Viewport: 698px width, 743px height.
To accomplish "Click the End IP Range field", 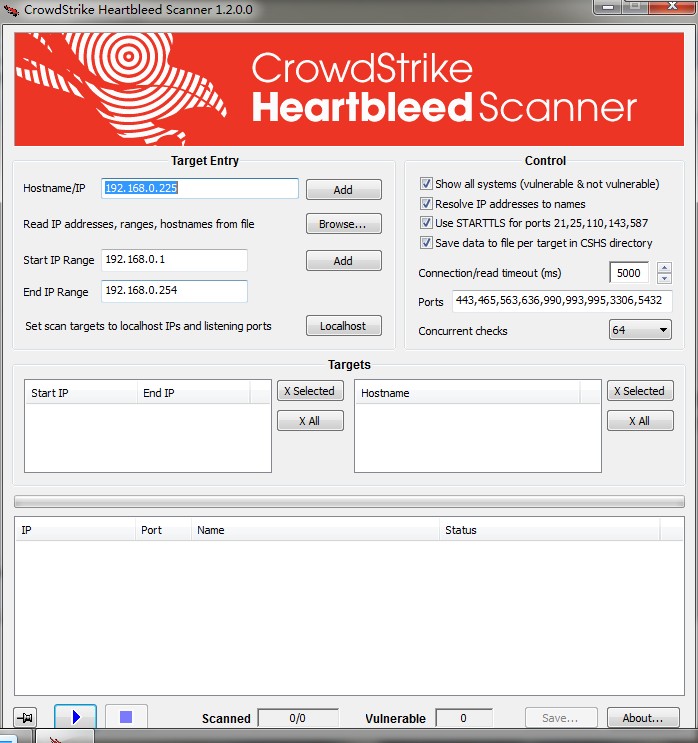I will (x=174, y=291).
